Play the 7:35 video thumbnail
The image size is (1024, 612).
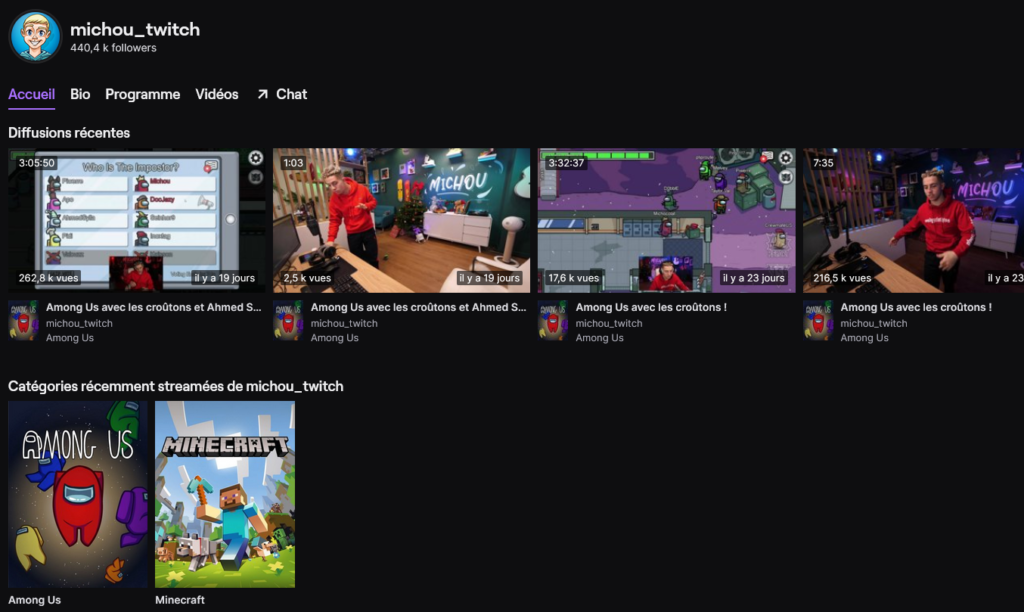913,220
